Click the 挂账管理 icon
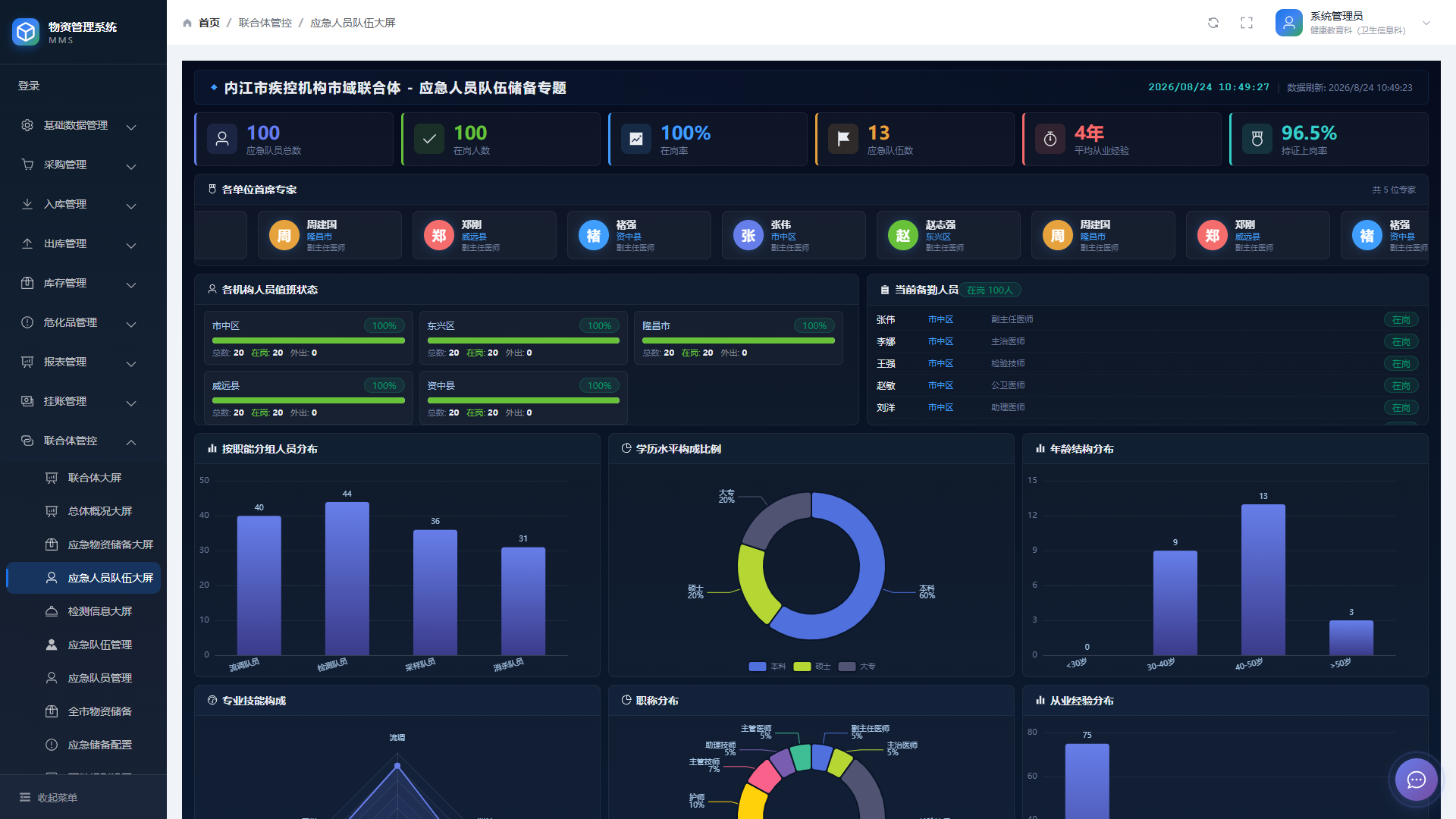1456x819 pixels. (x=27, y=401)
